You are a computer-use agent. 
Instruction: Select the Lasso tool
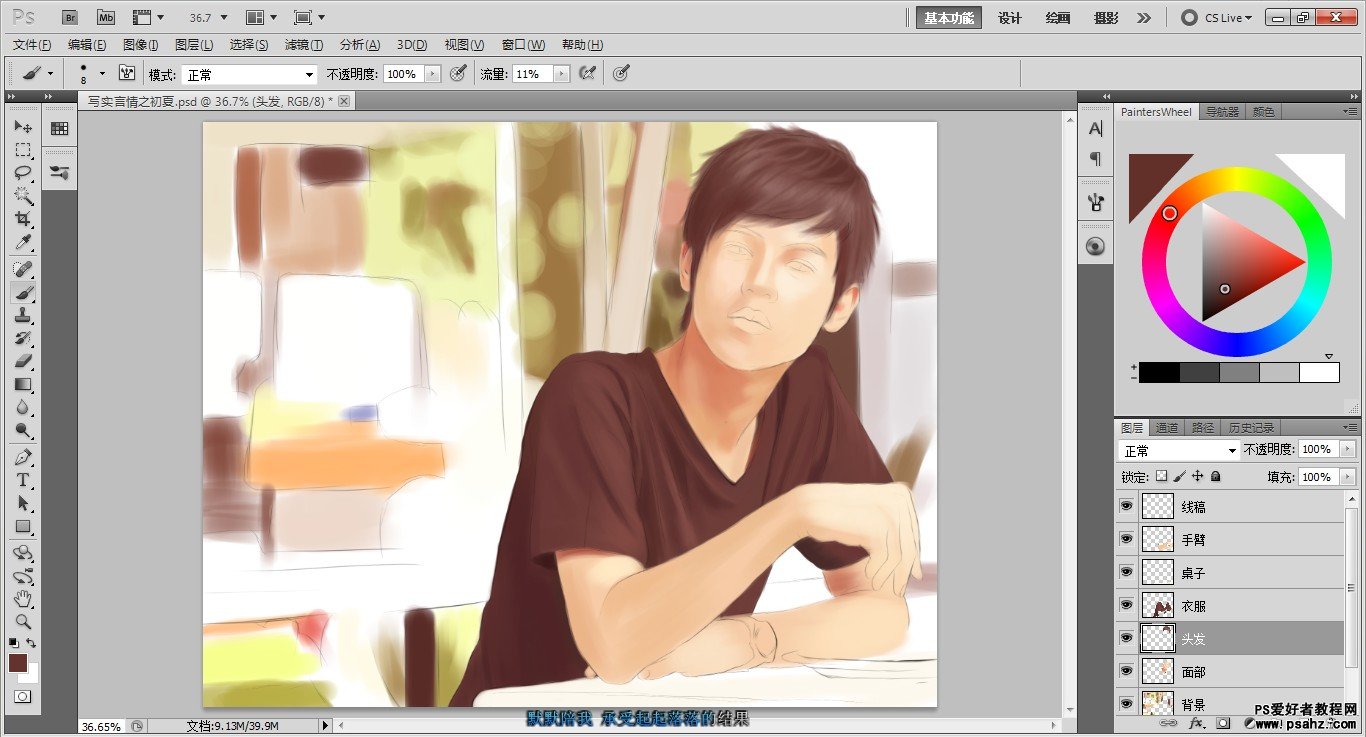tap(23, 173)
